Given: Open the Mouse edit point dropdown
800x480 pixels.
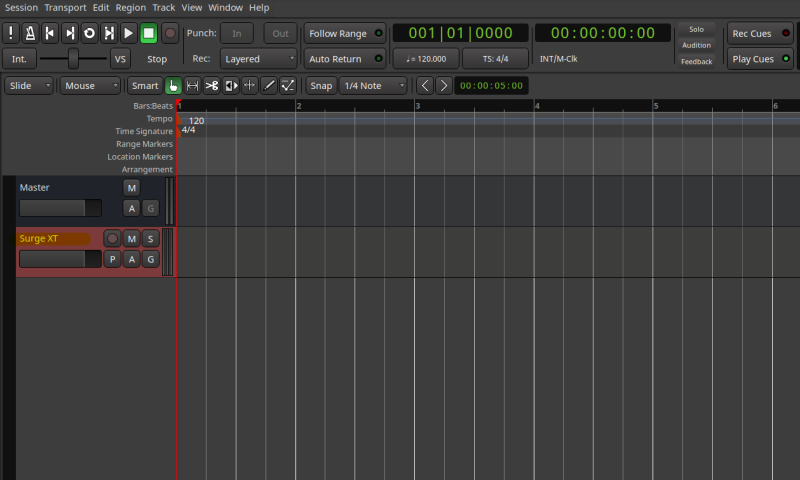Looking at the screenshot, I should click(x=90, y=86).
